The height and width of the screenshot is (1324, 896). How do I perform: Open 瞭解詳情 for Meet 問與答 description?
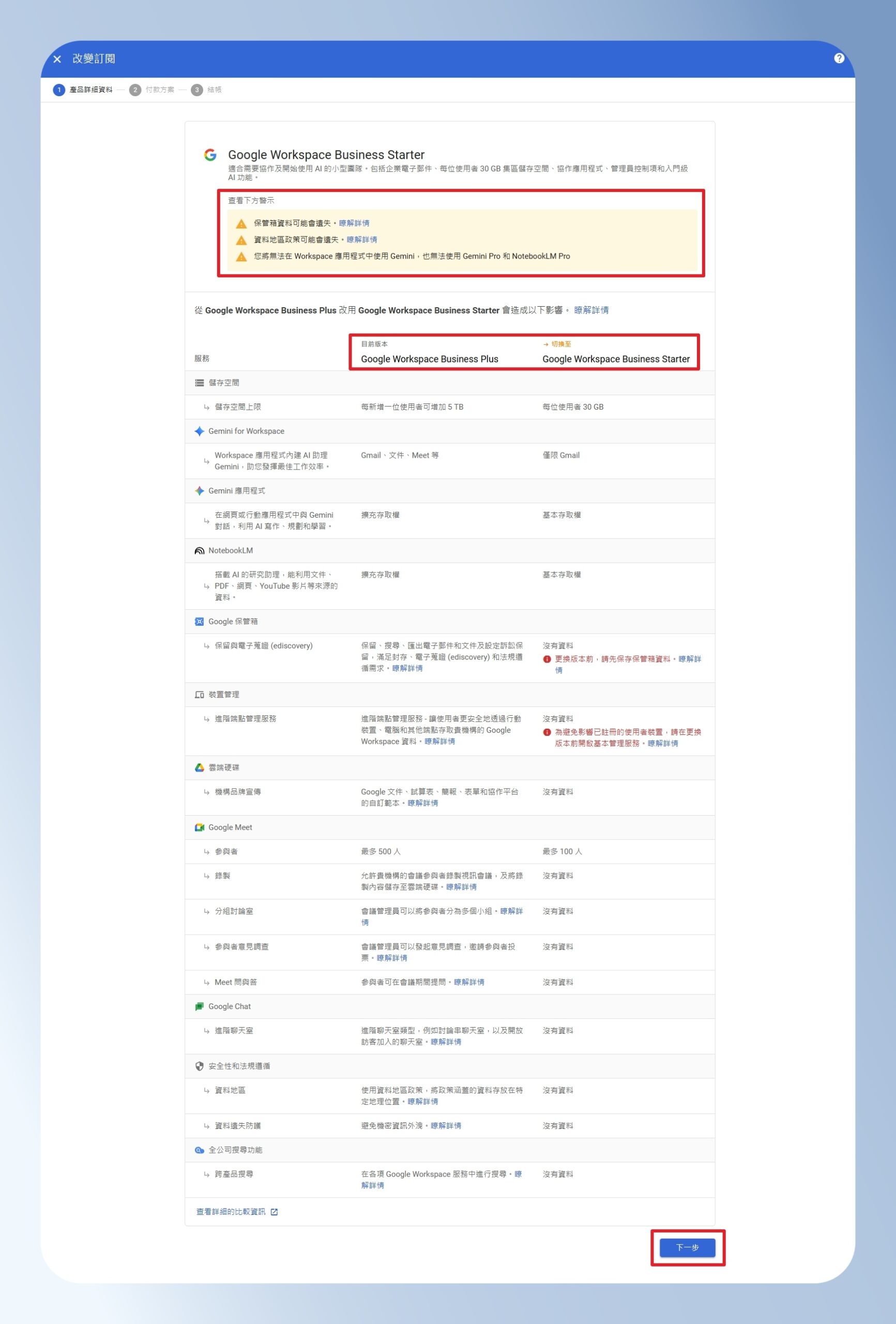coord(469,982)
